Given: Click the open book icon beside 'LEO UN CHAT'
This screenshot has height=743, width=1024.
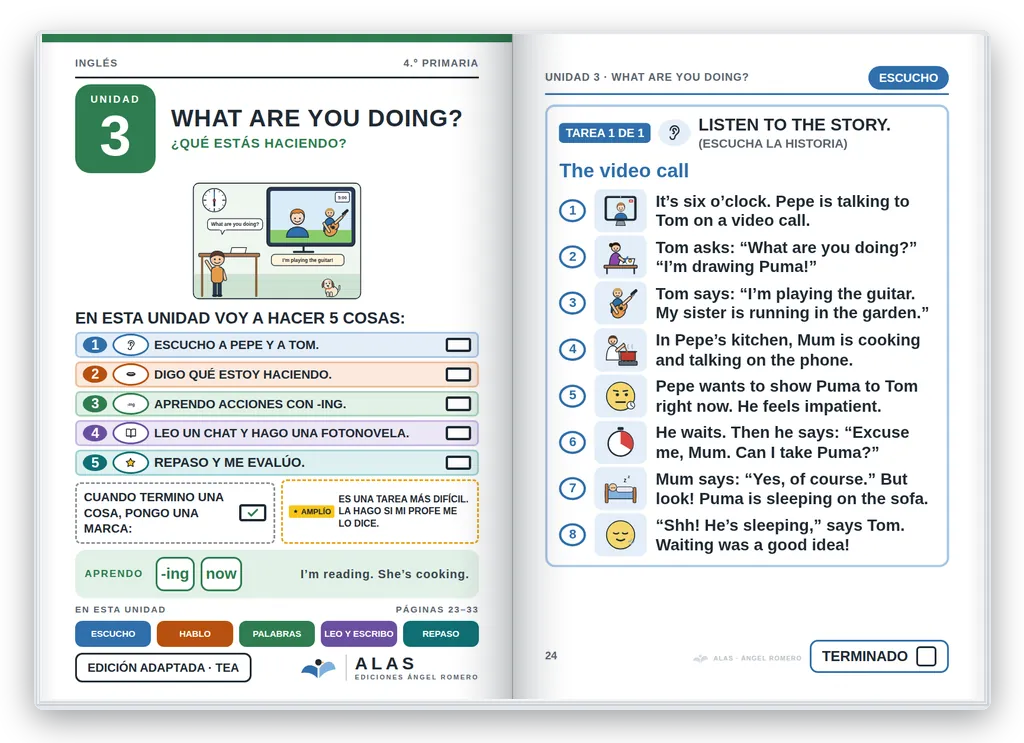Looking at the screenshot, I should pyautogui.click(x=131, y=433).
